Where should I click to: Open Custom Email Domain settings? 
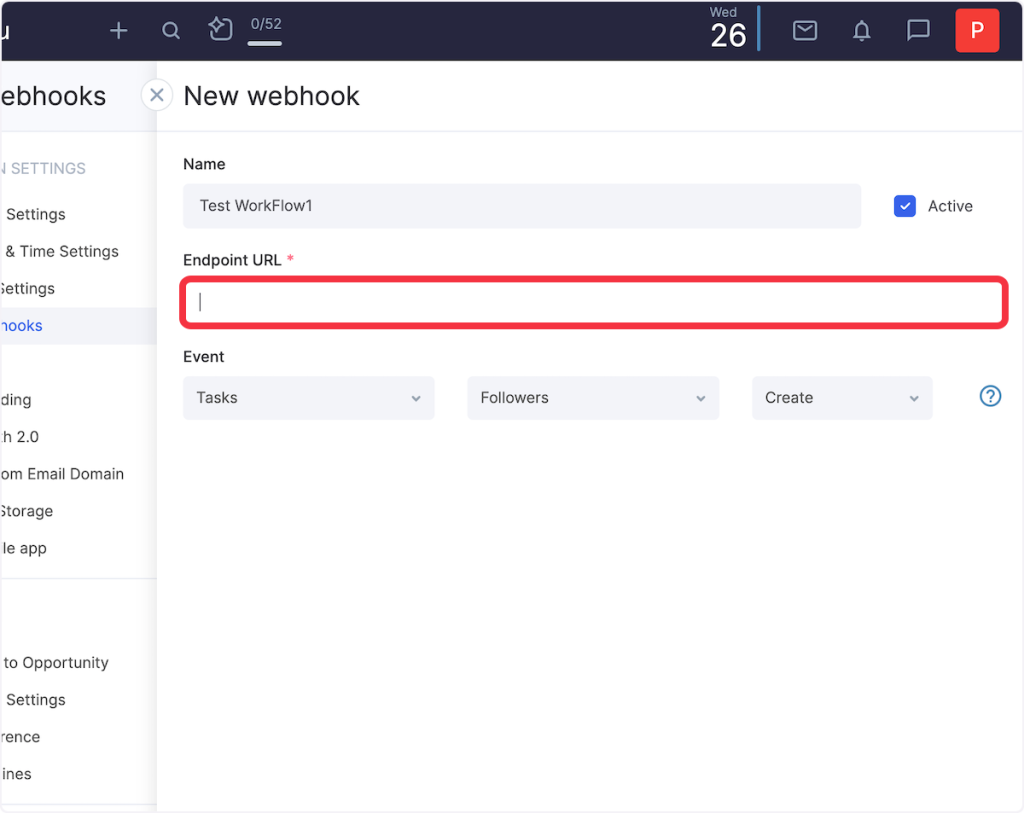pos(62,474)
